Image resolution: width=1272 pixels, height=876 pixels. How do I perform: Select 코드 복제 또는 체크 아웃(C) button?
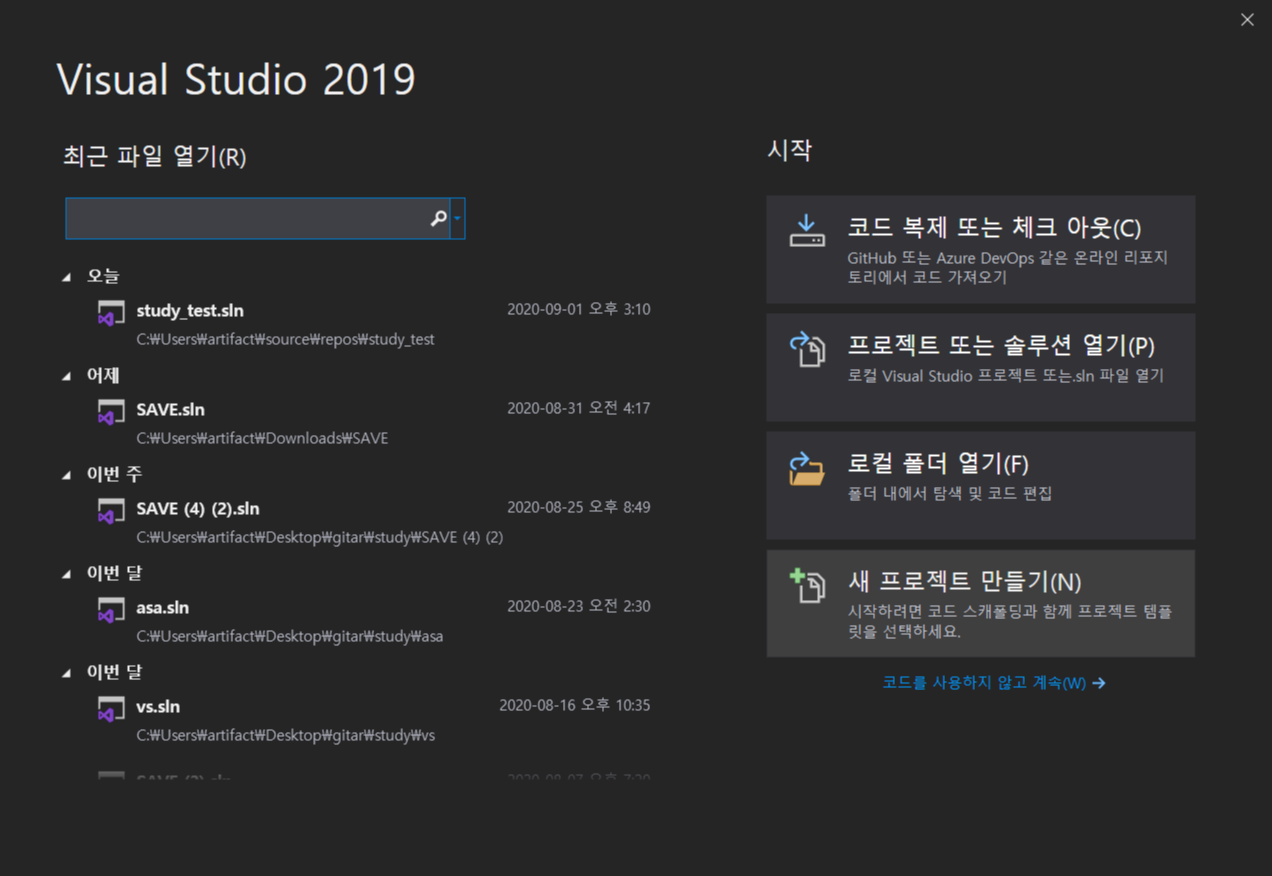(x=980, y=249)
